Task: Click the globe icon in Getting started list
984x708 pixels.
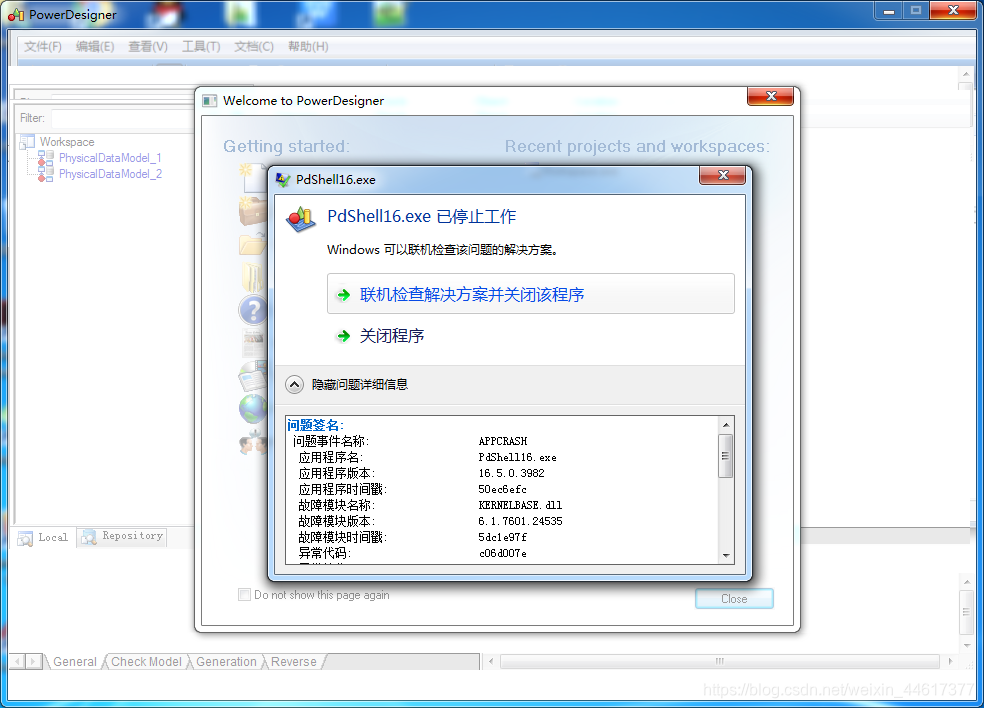Action: pos(253,409)
